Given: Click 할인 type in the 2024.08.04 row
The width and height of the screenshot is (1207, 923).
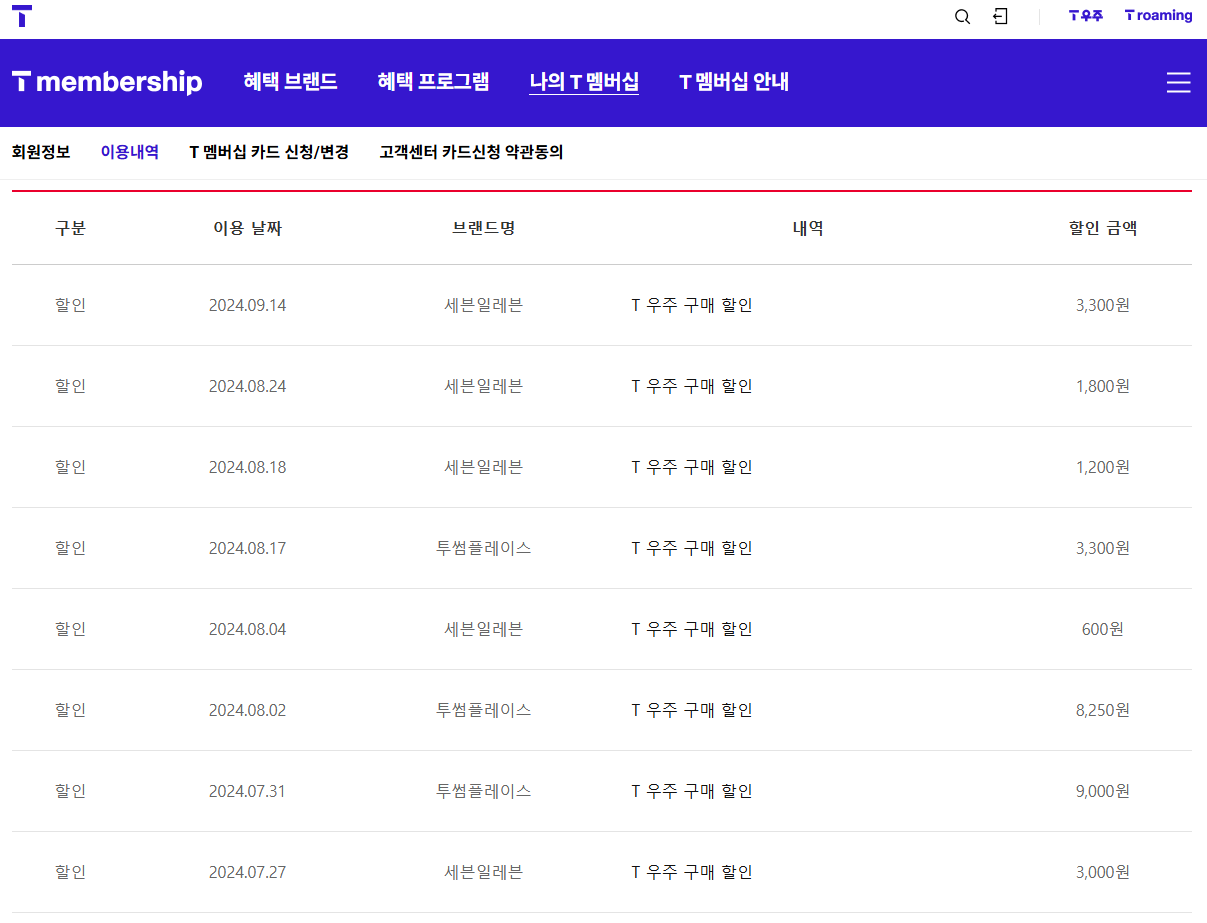Looking at the screenshot, I should pyautogui.click(x=70, y=629).
